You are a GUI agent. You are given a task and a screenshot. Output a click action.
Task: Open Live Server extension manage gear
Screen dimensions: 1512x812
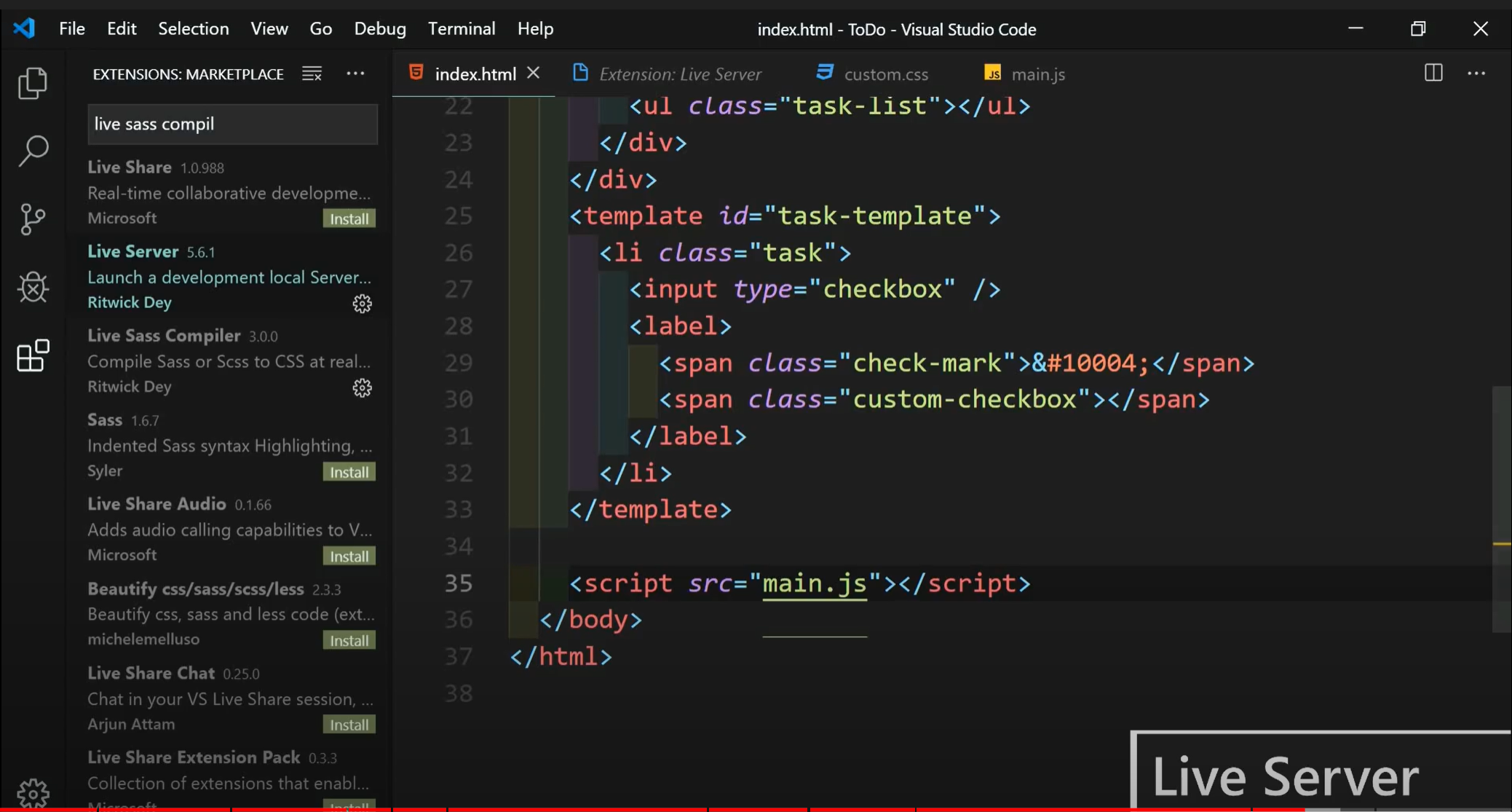coord(362,304)
